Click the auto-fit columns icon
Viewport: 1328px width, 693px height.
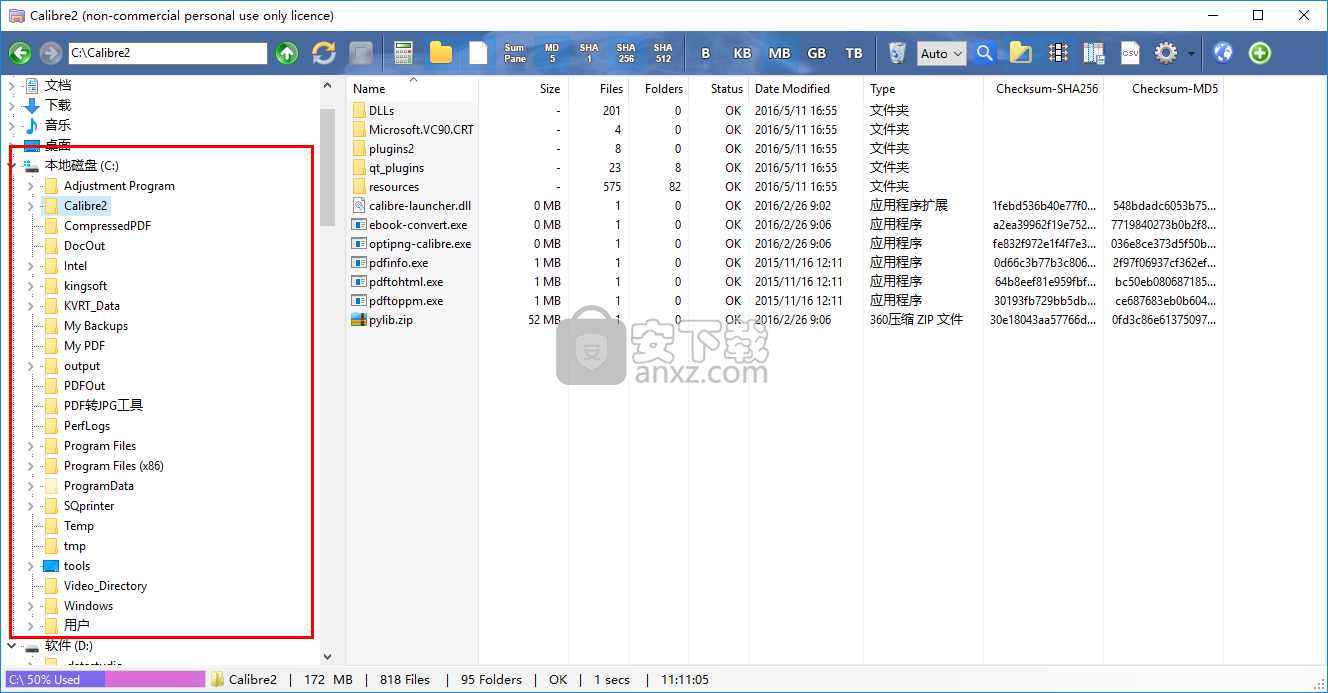click(x=1058, y=53)
